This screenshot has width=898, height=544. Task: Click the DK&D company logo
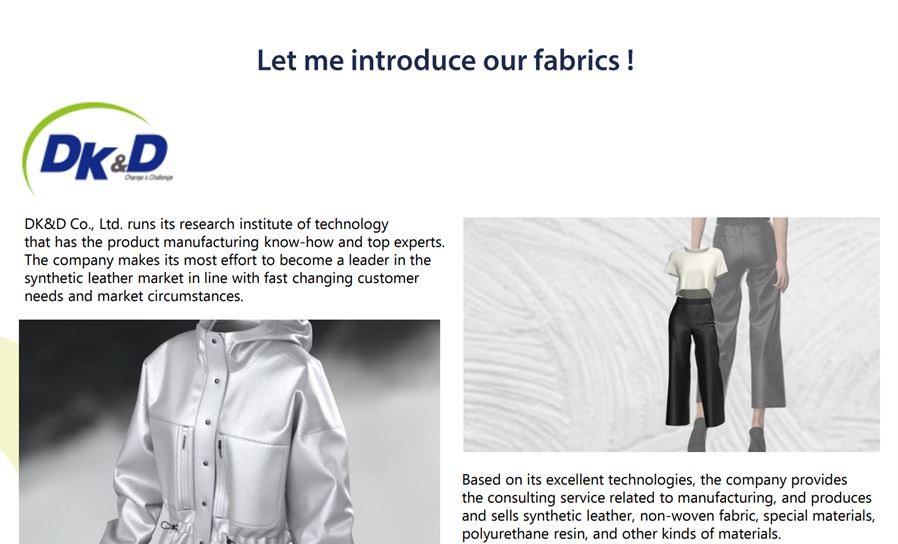[97, 149]
